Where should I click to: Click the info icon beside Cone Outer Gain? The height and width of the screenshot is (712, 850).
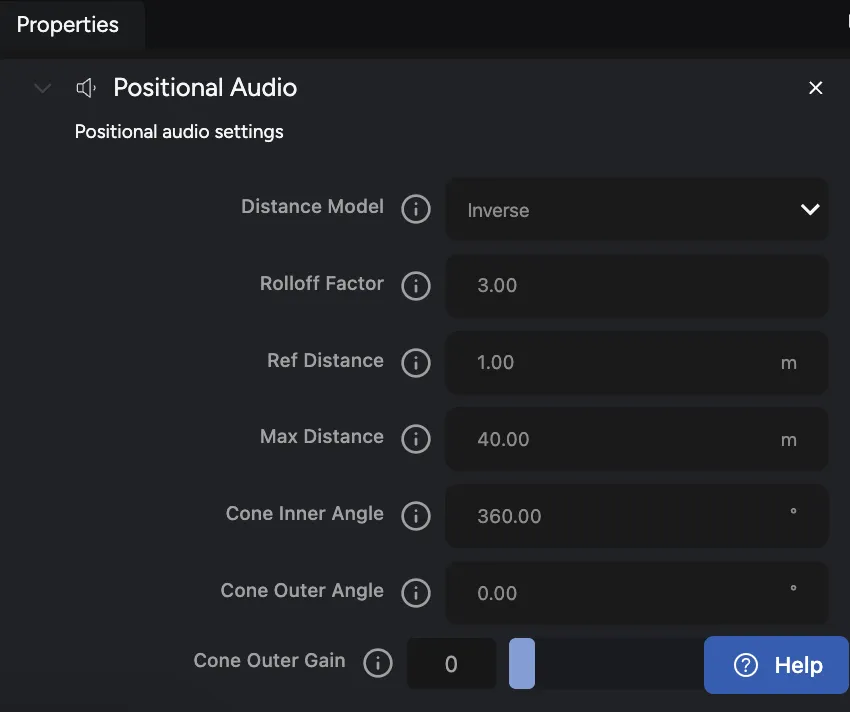[378, 663]
